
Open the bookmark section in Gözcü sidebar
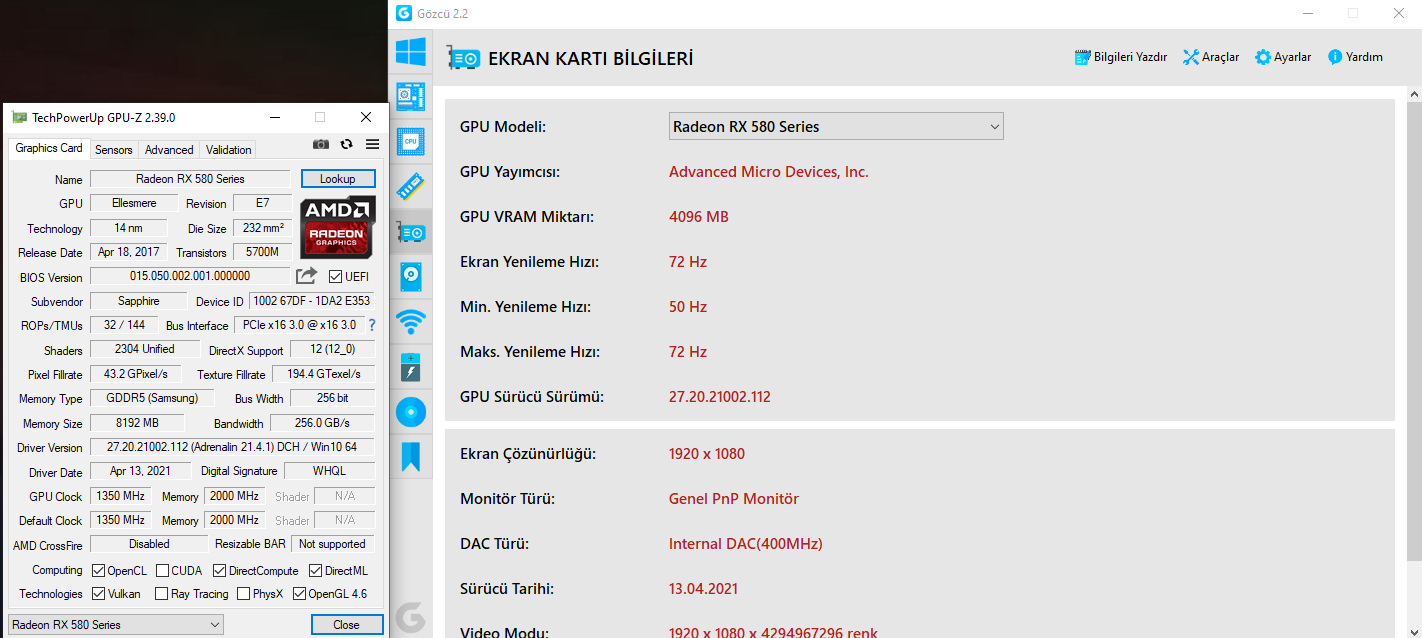click(411, 456)
